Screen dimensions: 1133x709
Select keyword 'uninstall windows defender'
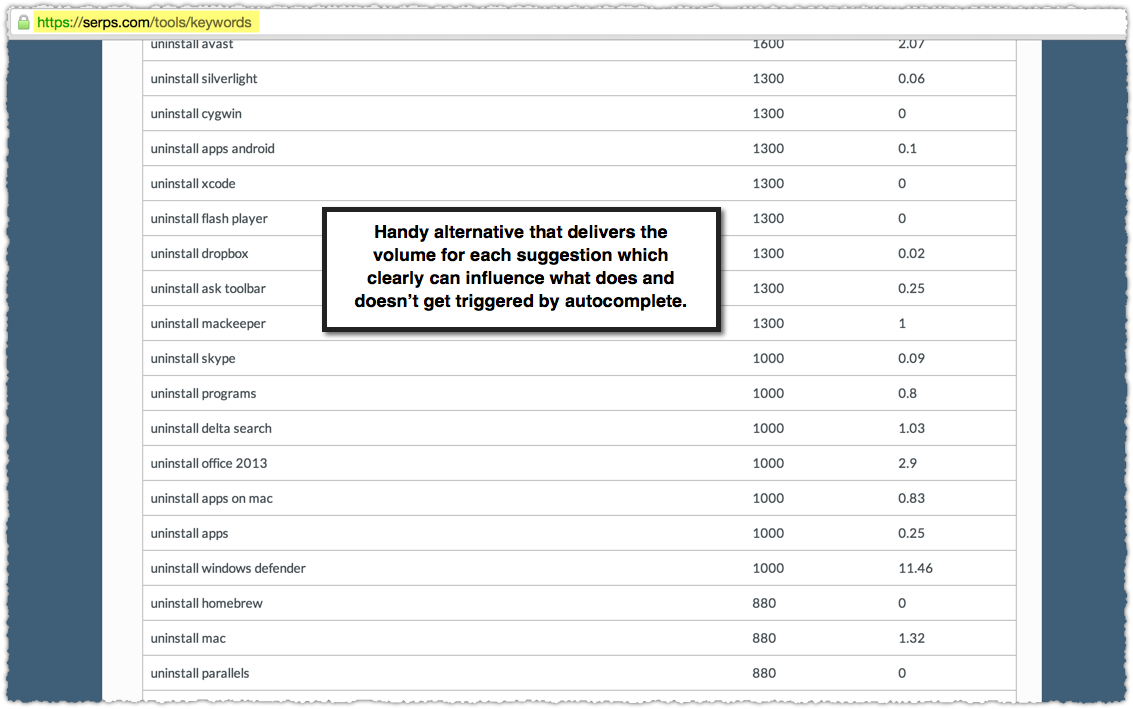click(228, 568)
